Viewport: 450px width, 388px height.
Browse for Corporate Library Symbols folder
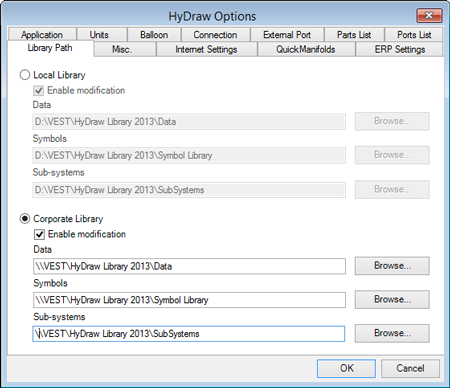392,299
